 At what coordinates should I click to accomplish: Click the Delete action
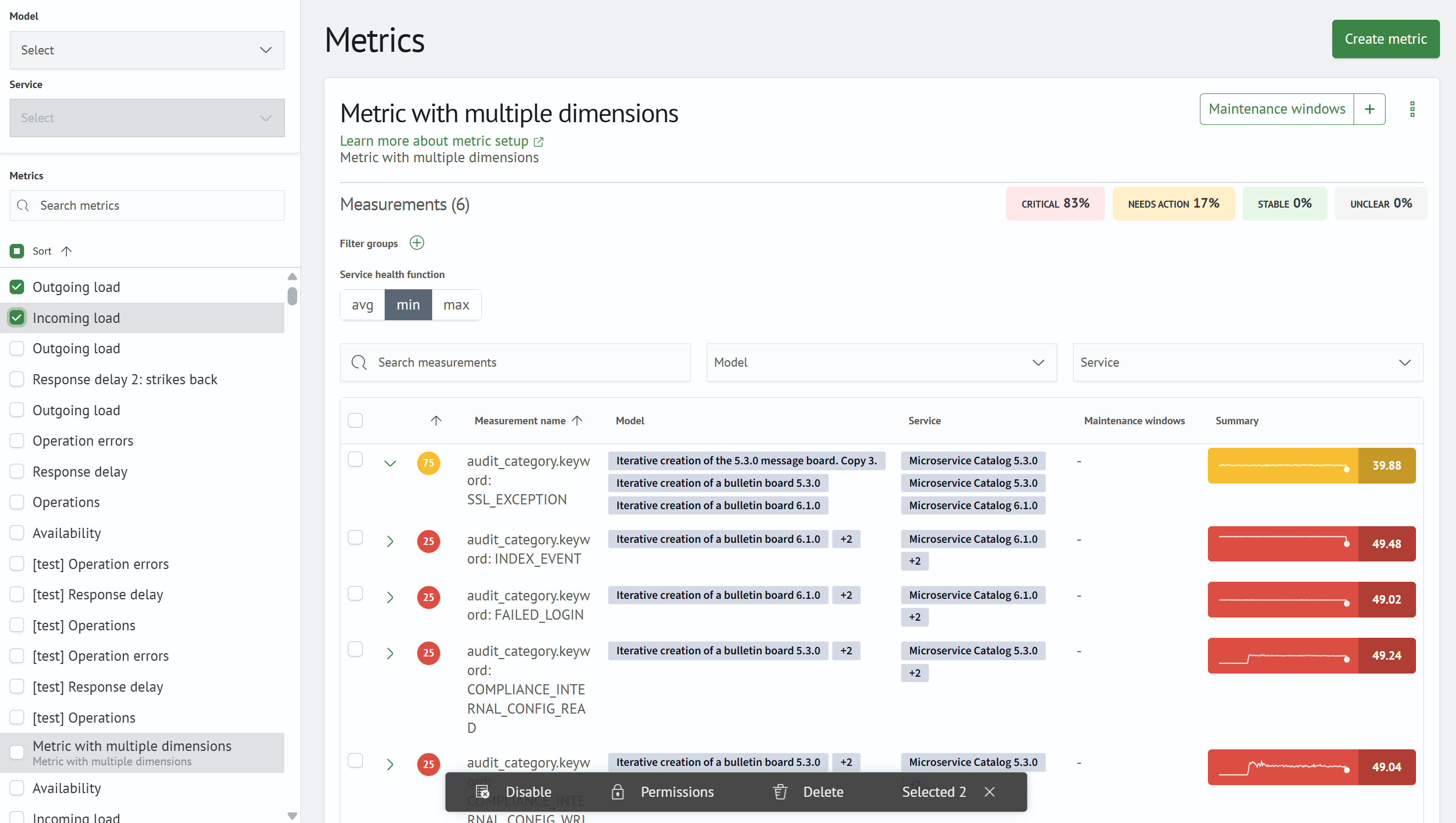coord(808,792)
